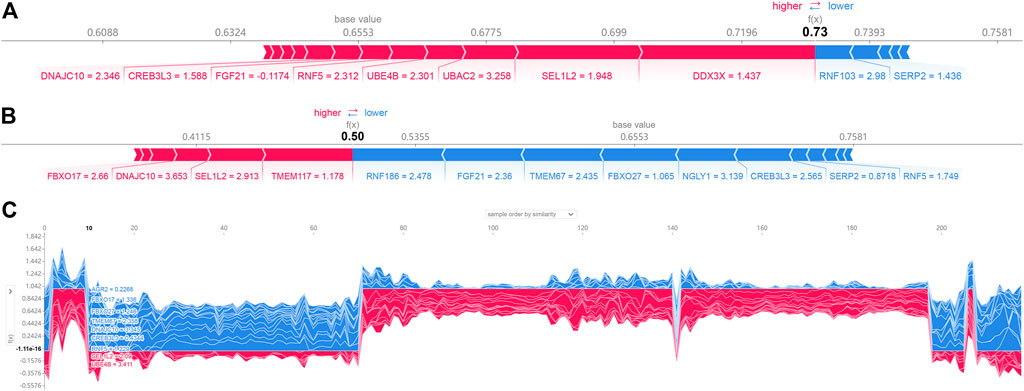Click the UBAC2 = 3.258 label
The width and height of the screenshot is (1024, 391).
(x=477, y=76)
